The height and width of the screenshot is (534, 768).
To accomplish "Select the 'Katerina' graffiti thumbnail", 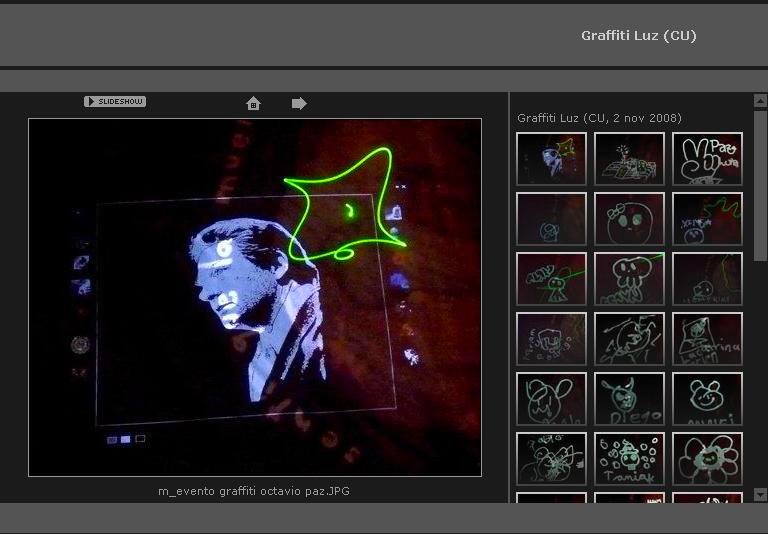I will pyautogui.click(x=707, y=339).
